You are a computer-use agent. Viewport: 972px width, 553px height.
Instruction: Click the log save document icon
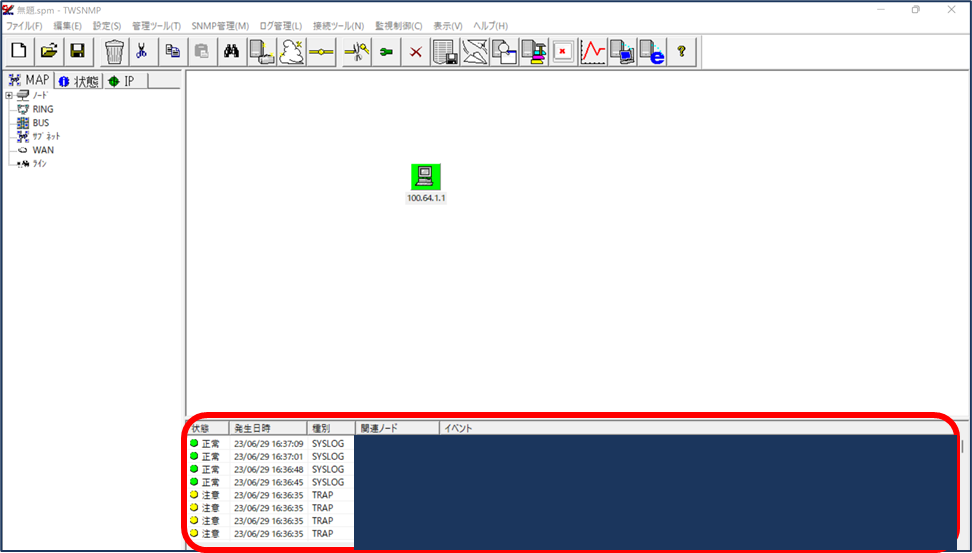click(445, 51)
